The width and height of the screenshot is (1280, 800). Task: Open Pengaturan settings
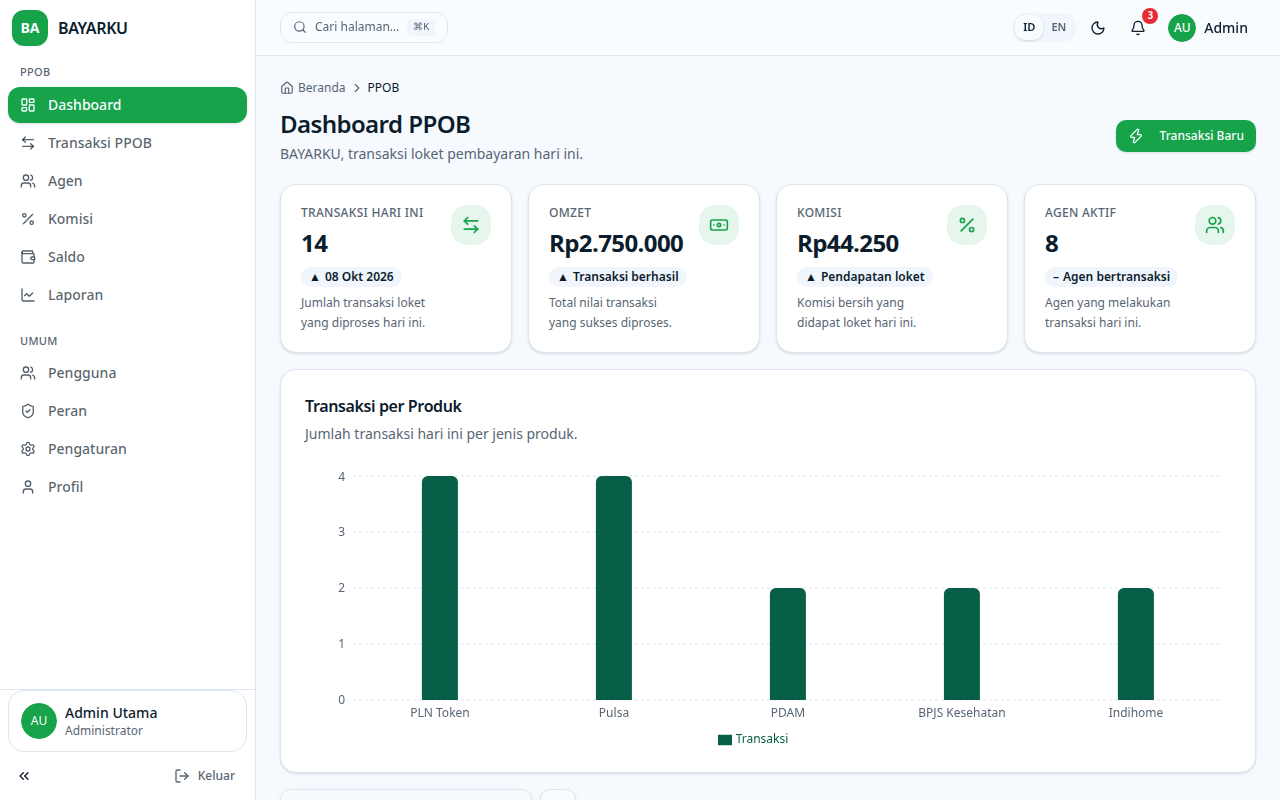127,449
